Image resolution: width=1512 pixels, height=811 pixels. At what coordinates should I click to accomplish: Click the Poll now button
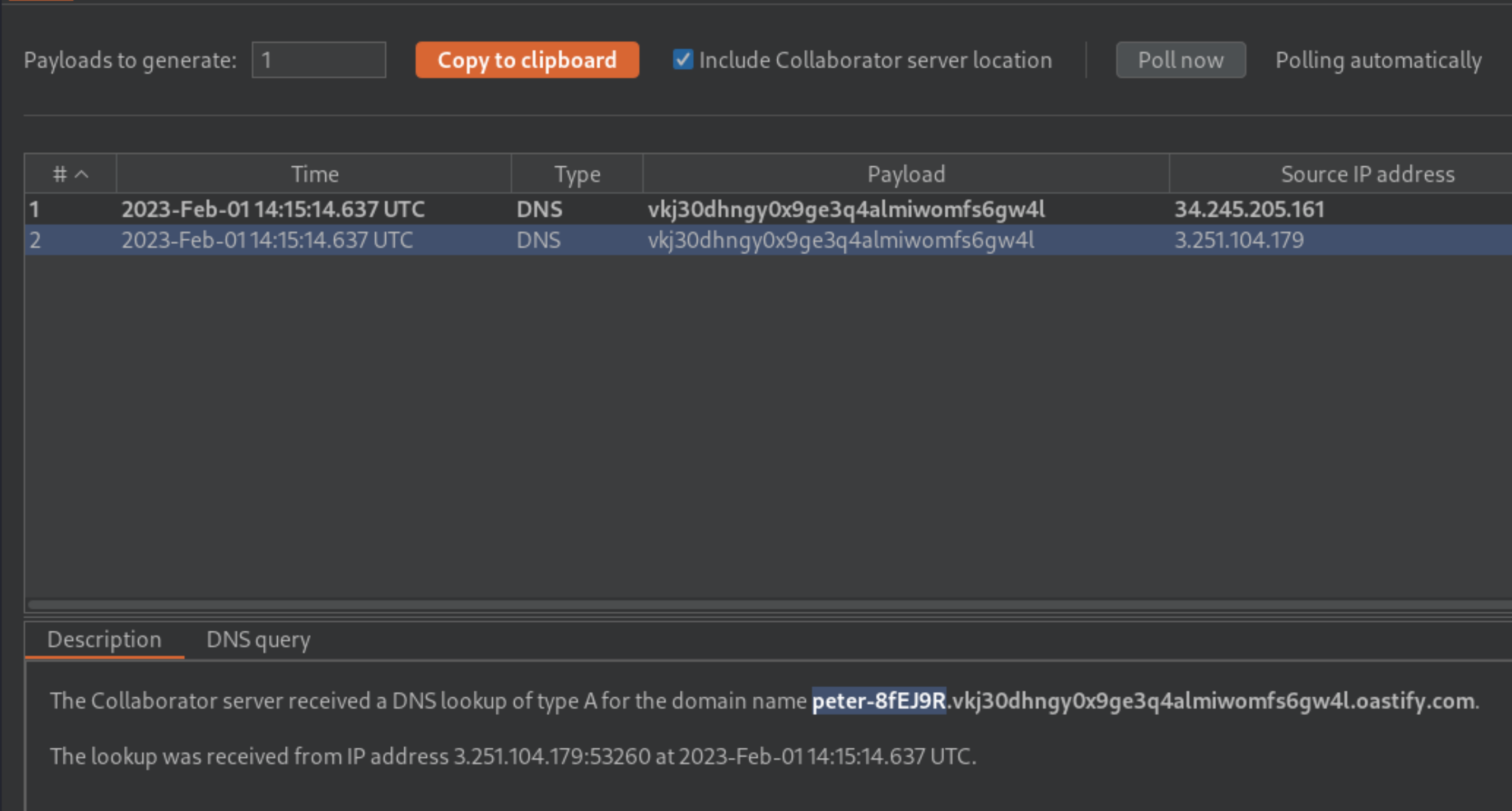pyautogui.click(x=1180, y=60)
